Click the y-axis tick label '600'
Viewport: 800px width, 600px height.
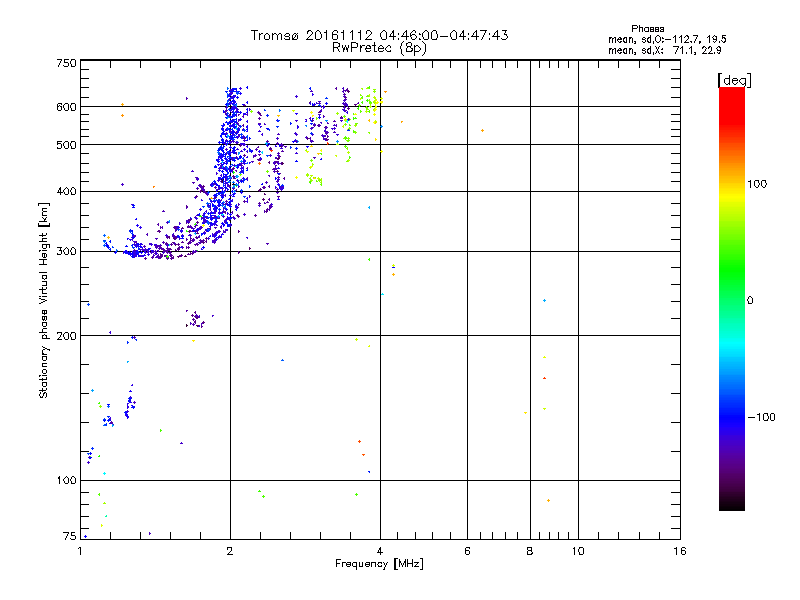[x=66, y=107]
